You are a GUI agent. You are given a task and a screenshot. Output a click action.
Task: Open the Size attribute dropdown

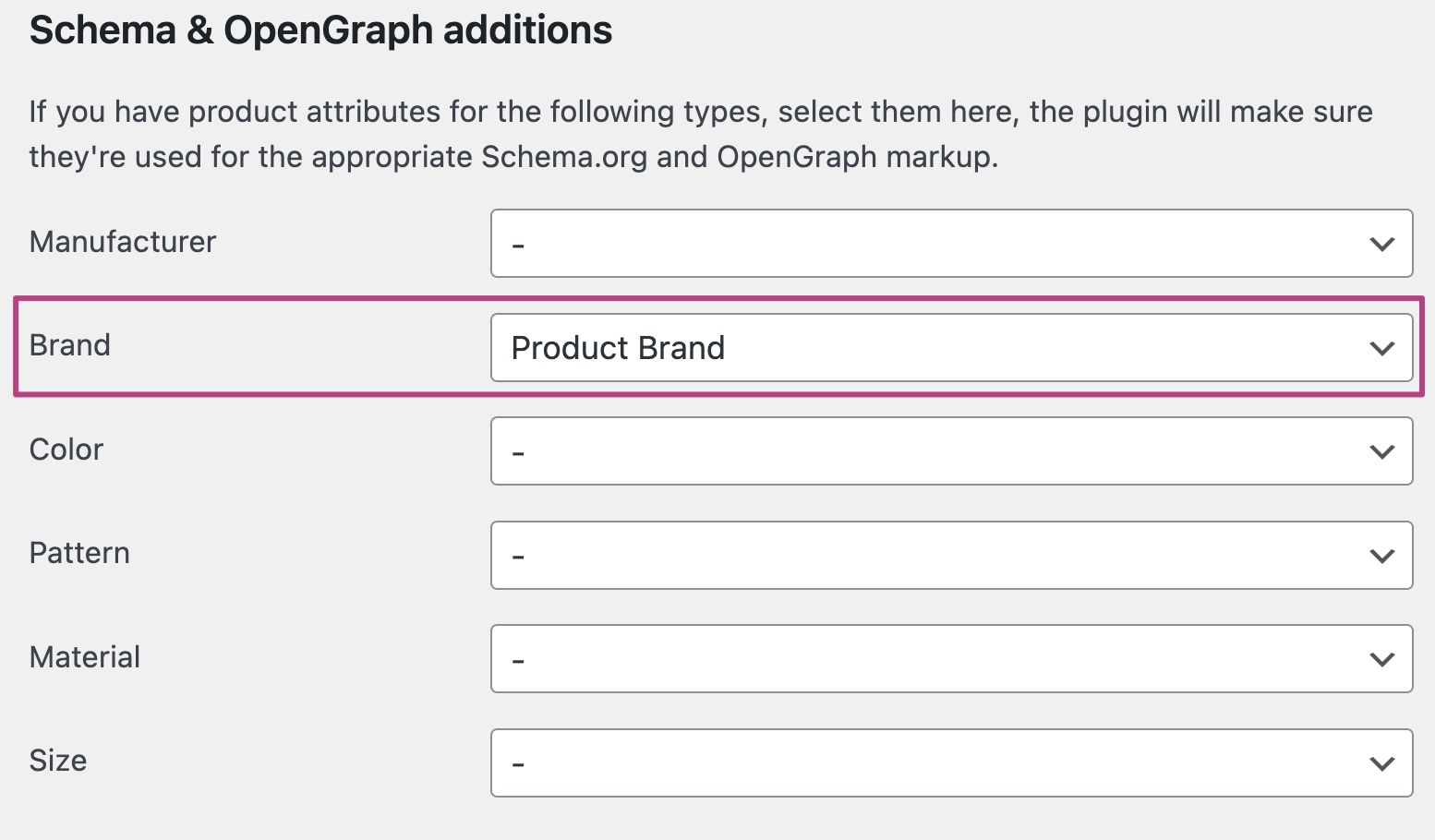(x=951, y=763)
